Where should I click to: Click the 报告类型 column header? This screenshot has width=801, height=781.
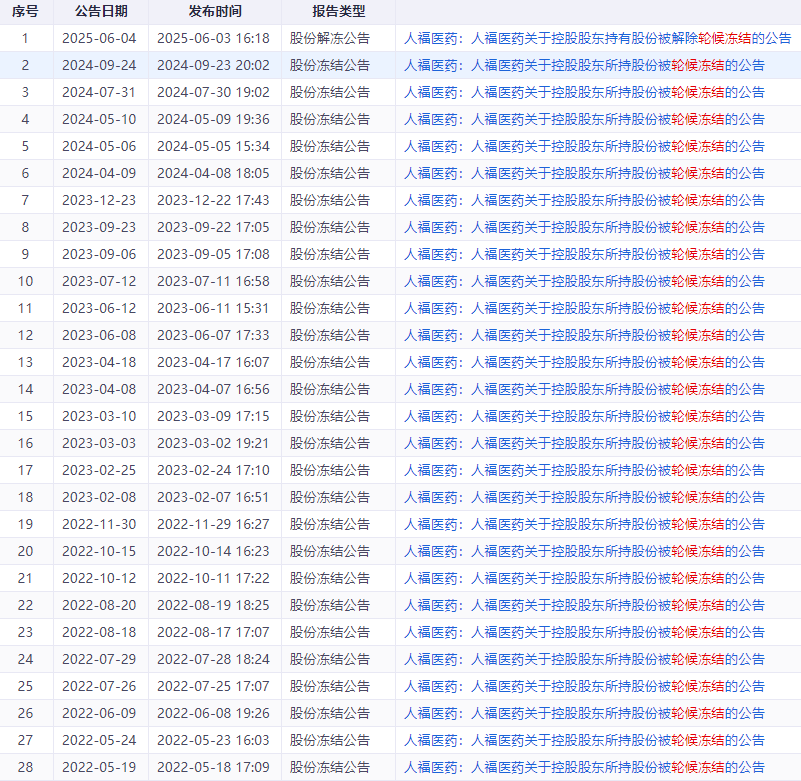tap(329, 13)
